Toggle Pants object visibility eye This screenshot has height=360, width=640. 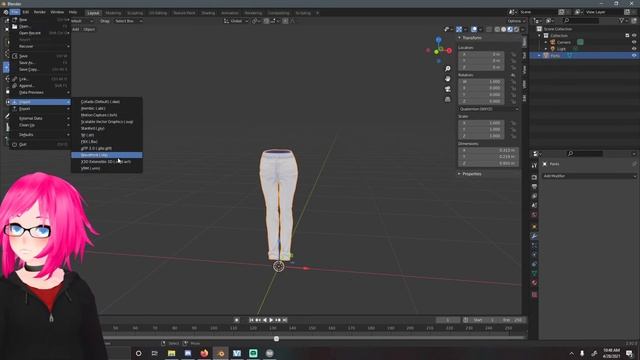(x=634, y=55)
